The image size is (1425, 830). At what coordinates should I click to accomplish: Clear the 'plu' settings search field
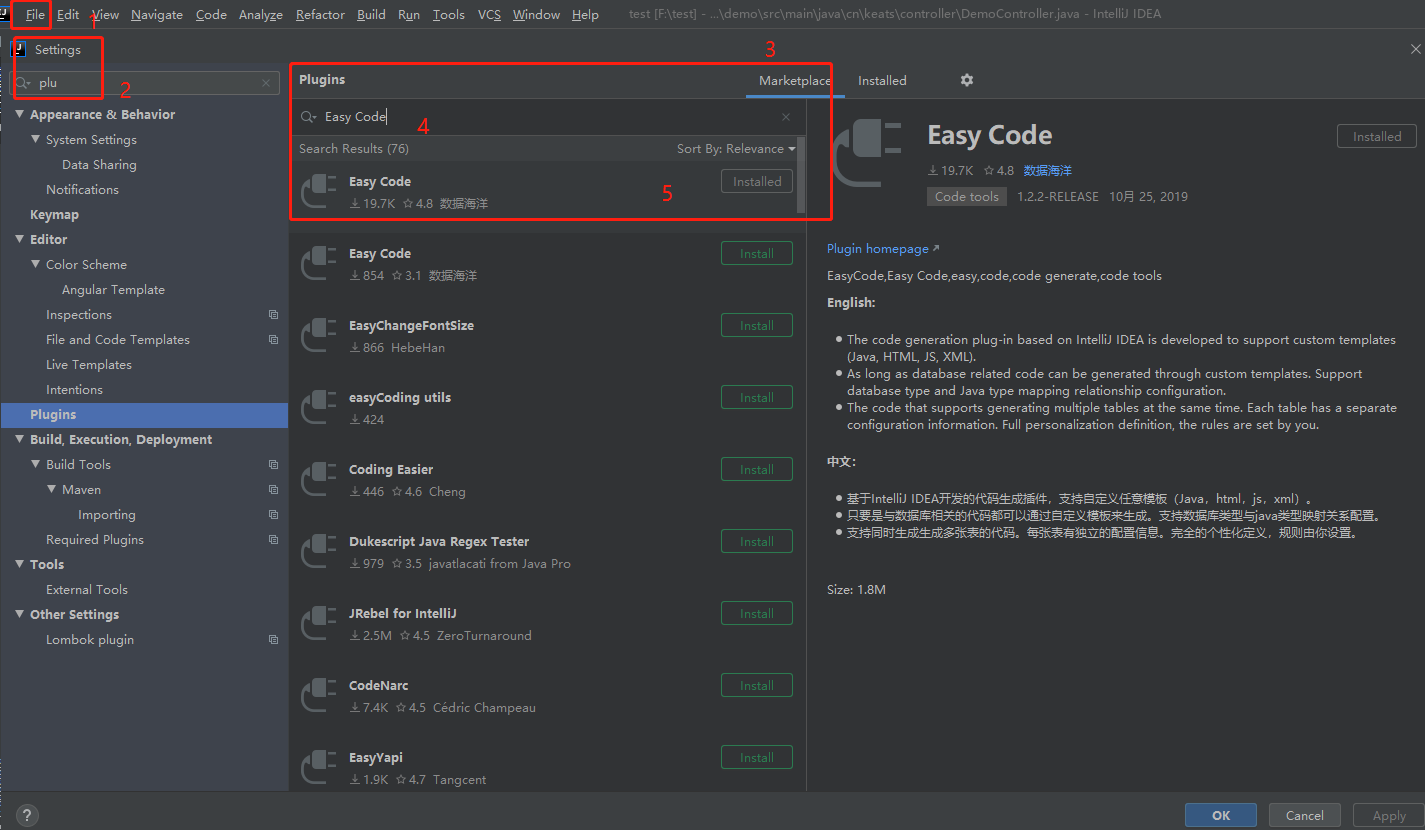coord(265,83)
